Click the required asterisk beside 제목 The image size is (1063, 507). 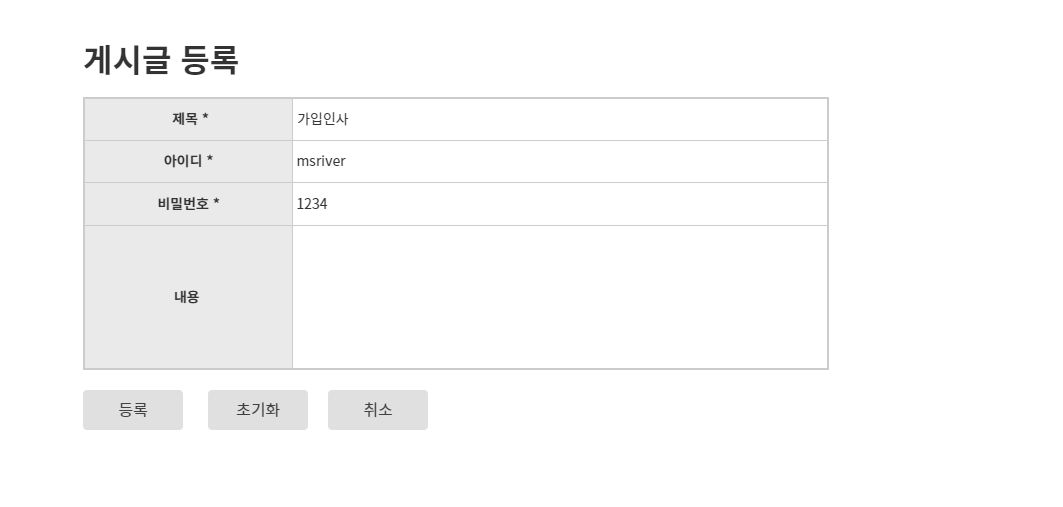(205, 118)
